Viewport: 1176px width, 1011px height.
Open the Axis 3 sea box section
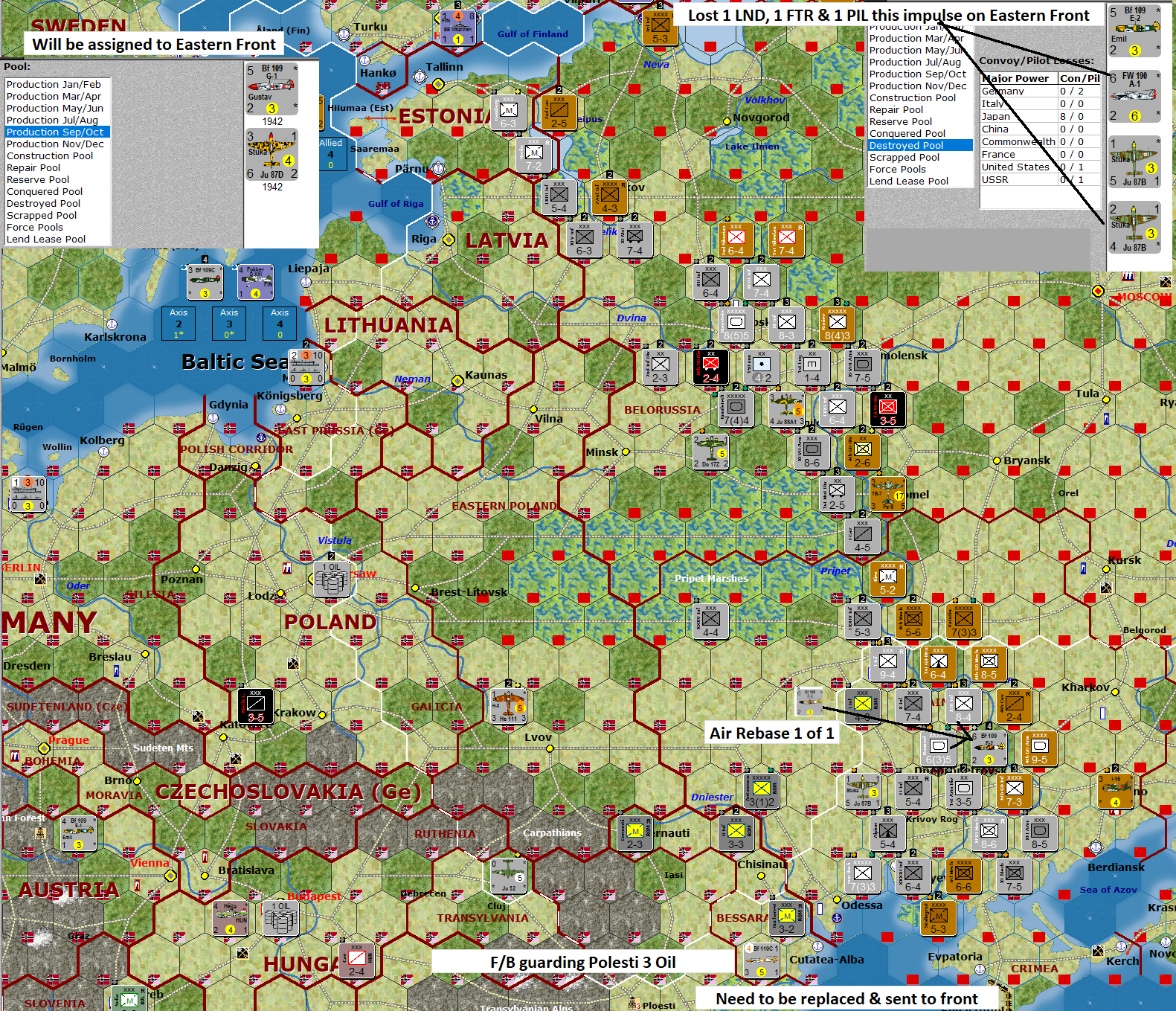click(x=229, y=324)
